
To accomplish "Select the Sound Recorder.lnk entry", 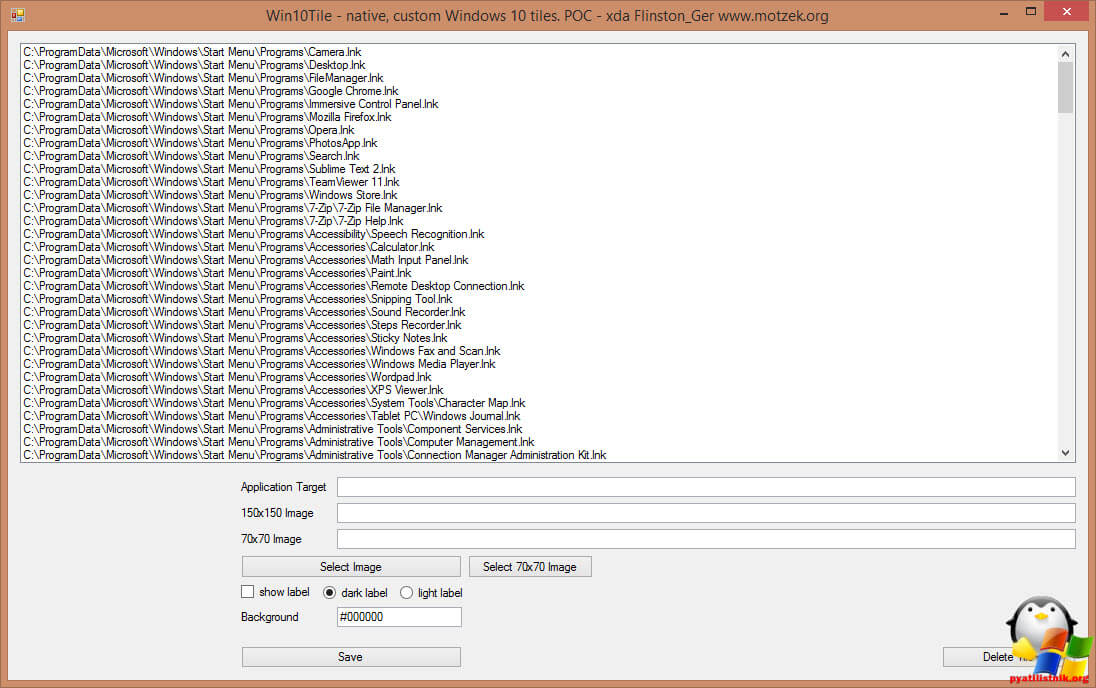I will [x=244, y=312].
